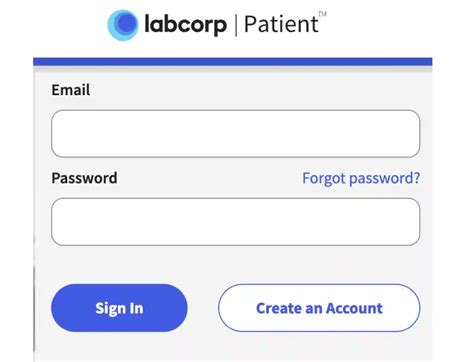Click the white space left of Labcorp logo
Viewport: 474px width, 362px height.
[53, 25]
